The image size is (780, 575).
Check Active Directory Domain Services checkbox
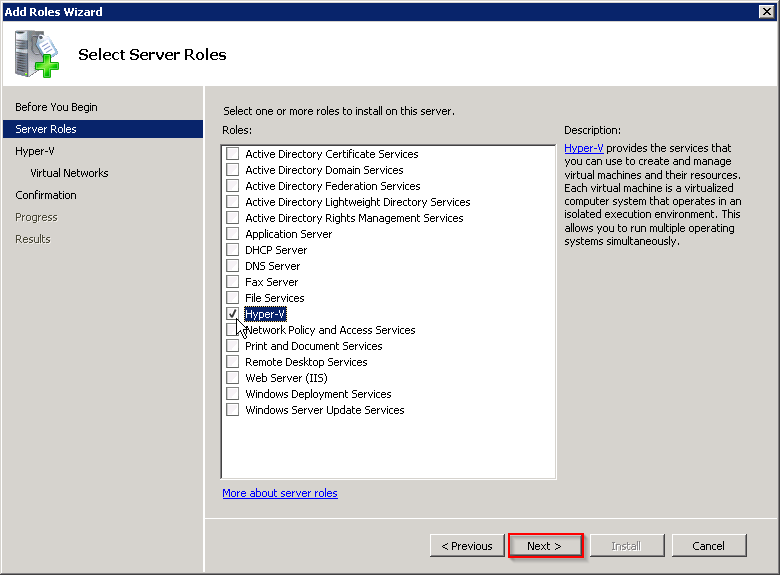[232, 170]
